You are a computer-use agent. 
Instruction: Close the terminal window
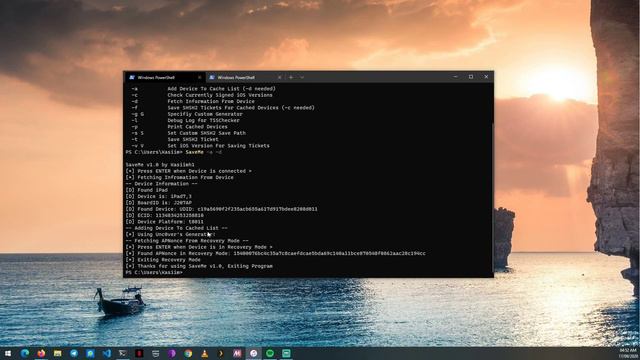(x=486, y=77)
